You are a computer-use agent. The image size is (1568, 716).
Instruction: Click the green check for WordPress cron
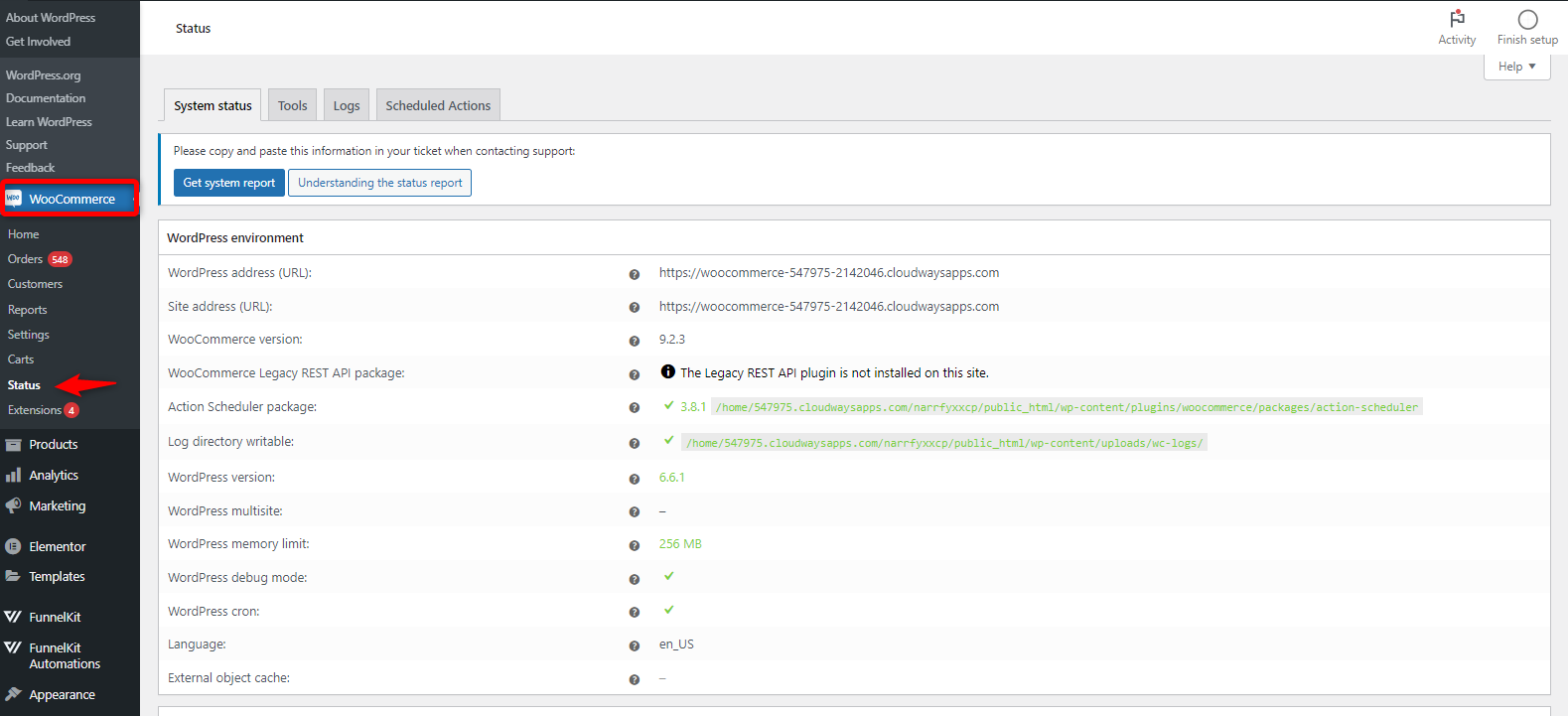669,610
